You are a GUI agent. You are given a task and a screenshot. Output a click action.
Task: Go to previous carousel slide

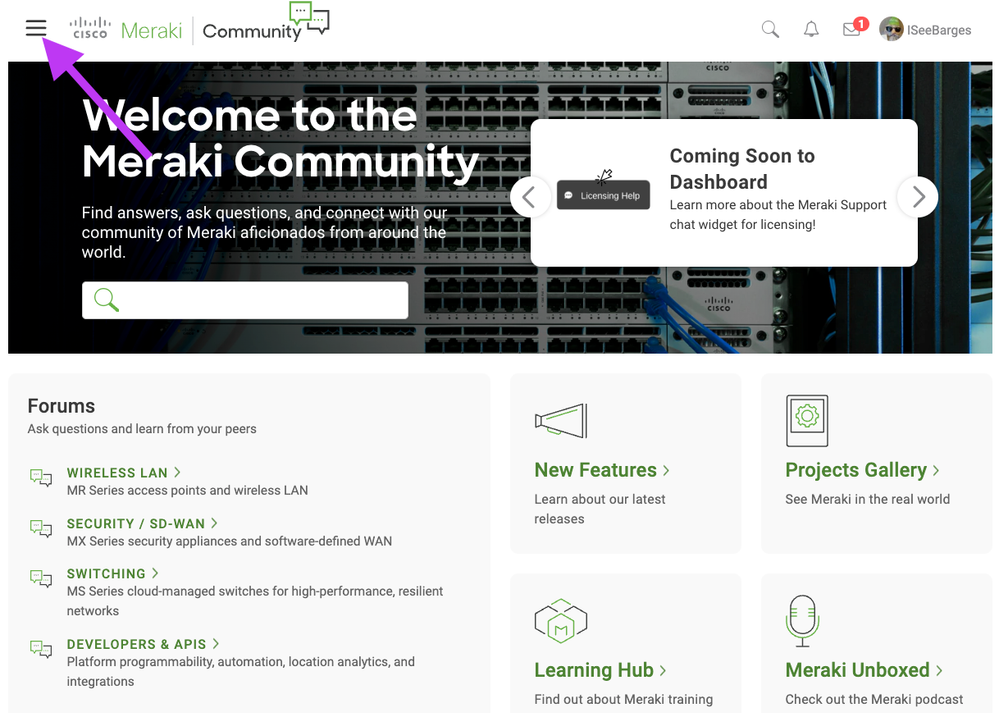[530, 197]
